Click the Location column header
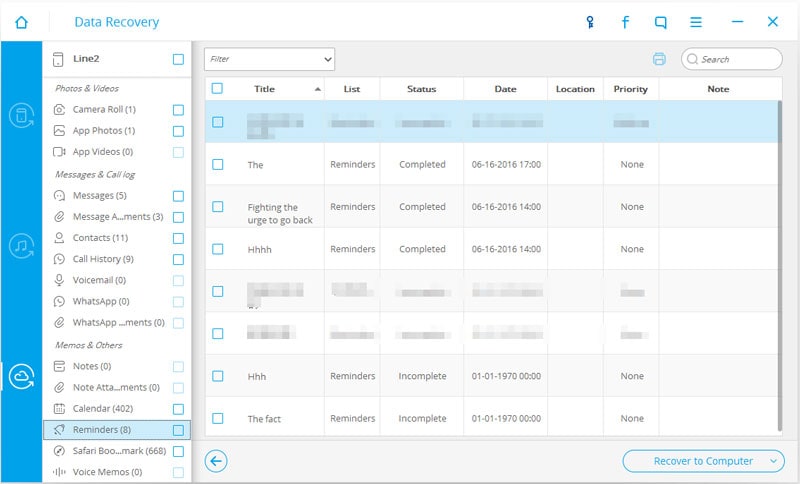The image size is (800, 484). point(575,89)
